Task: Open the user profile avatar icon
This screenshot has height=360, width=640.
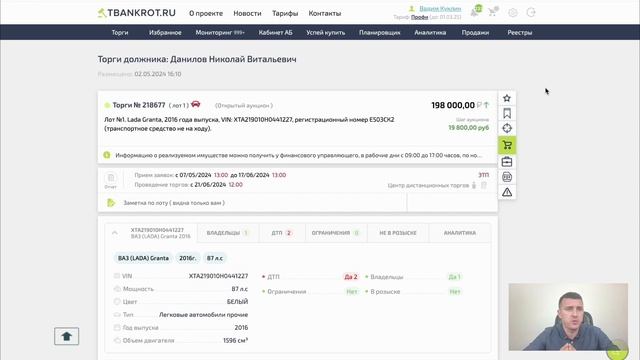Action: [411, 9]
